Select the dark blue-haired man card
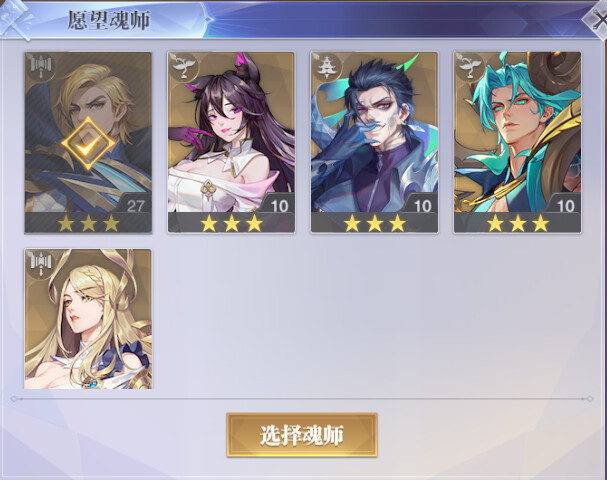Image resolution: width=607 pixels, height=480 pixels. click(374, 142)
